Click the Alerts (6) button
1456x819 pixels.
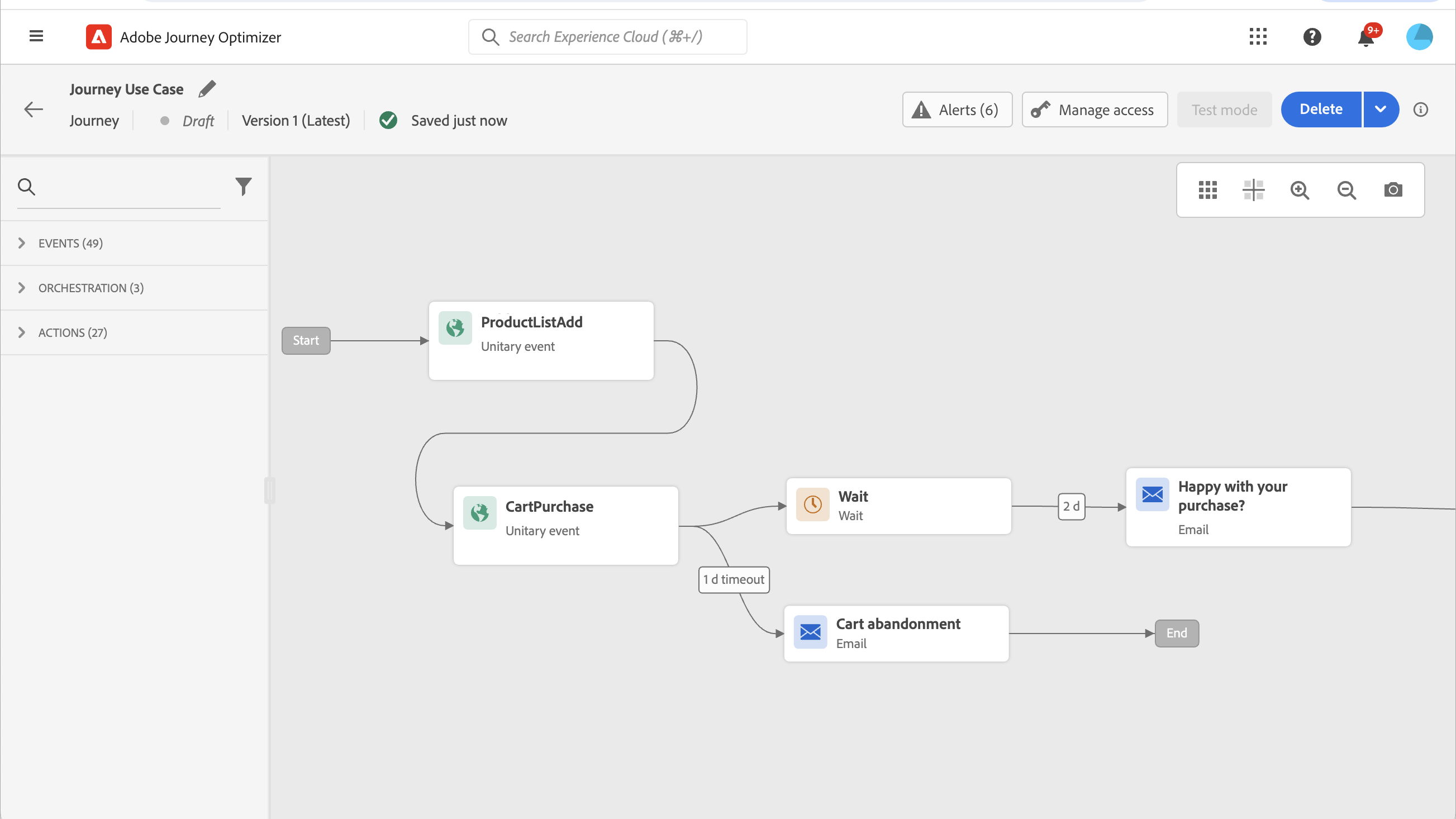[x=957, y=109]
